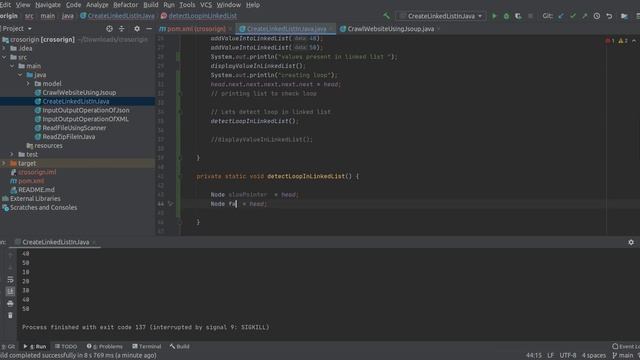
Task: Open the TODO tool window
Action: point(66,347)
